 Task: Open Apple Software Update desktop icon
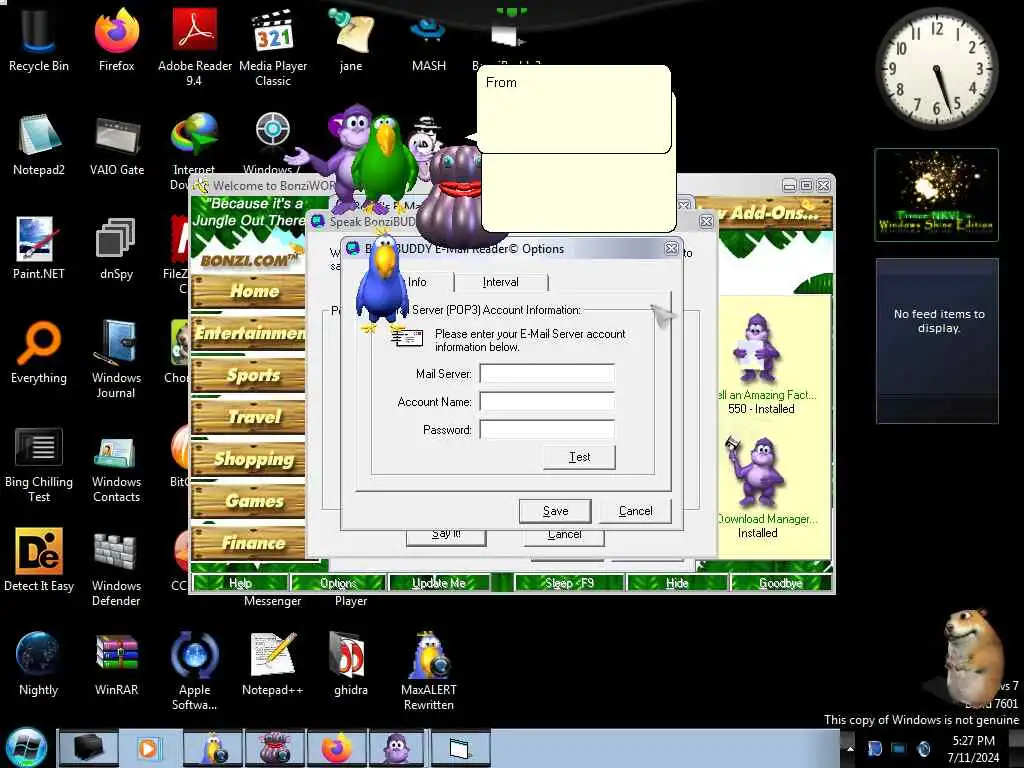click(x=195, y=670)
